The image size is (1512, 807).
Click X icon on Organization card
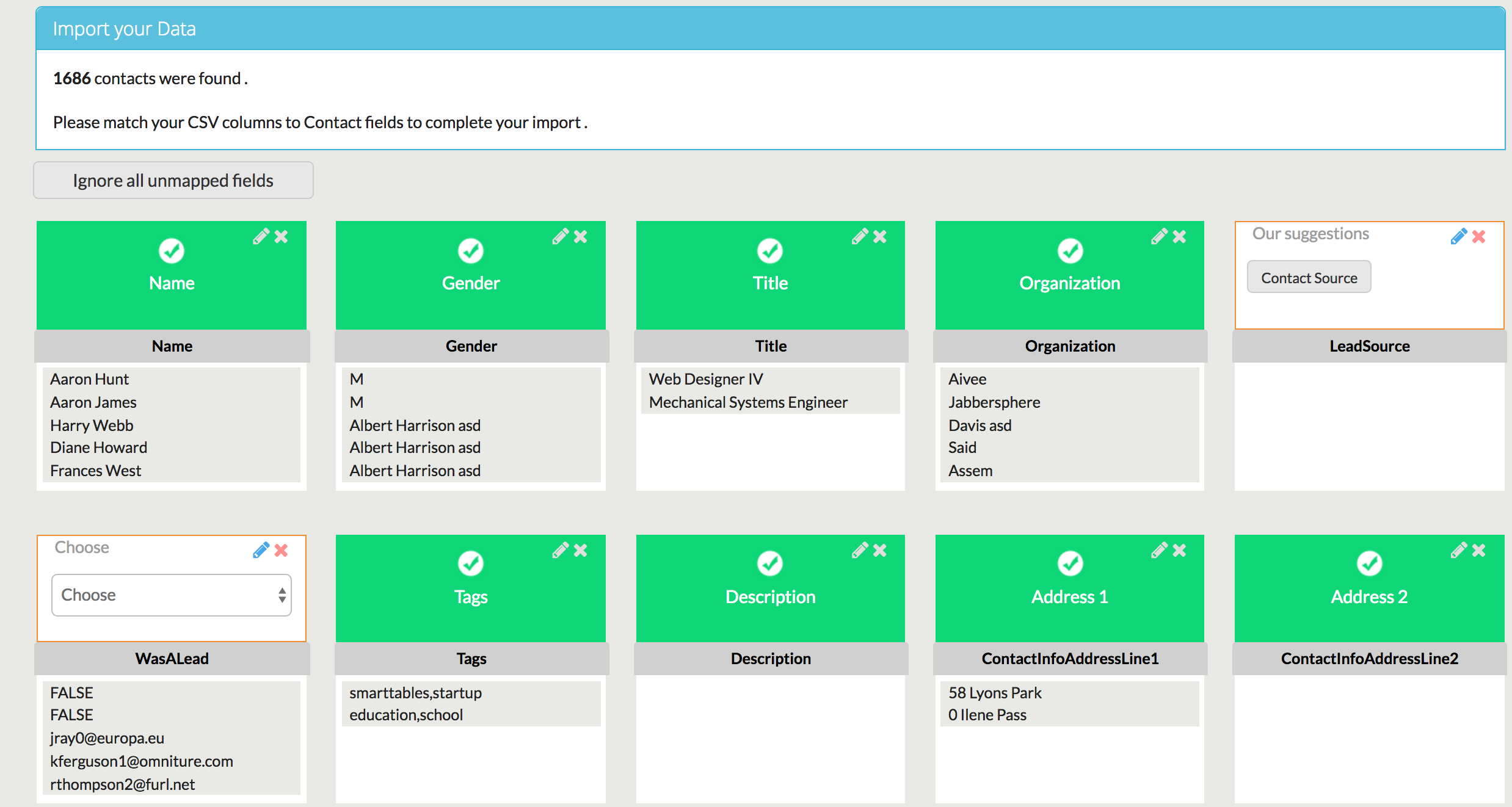1179,237
